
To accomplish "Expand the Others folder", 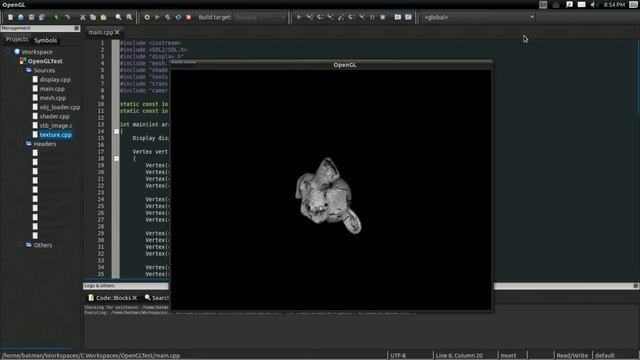I will point(20,245).
